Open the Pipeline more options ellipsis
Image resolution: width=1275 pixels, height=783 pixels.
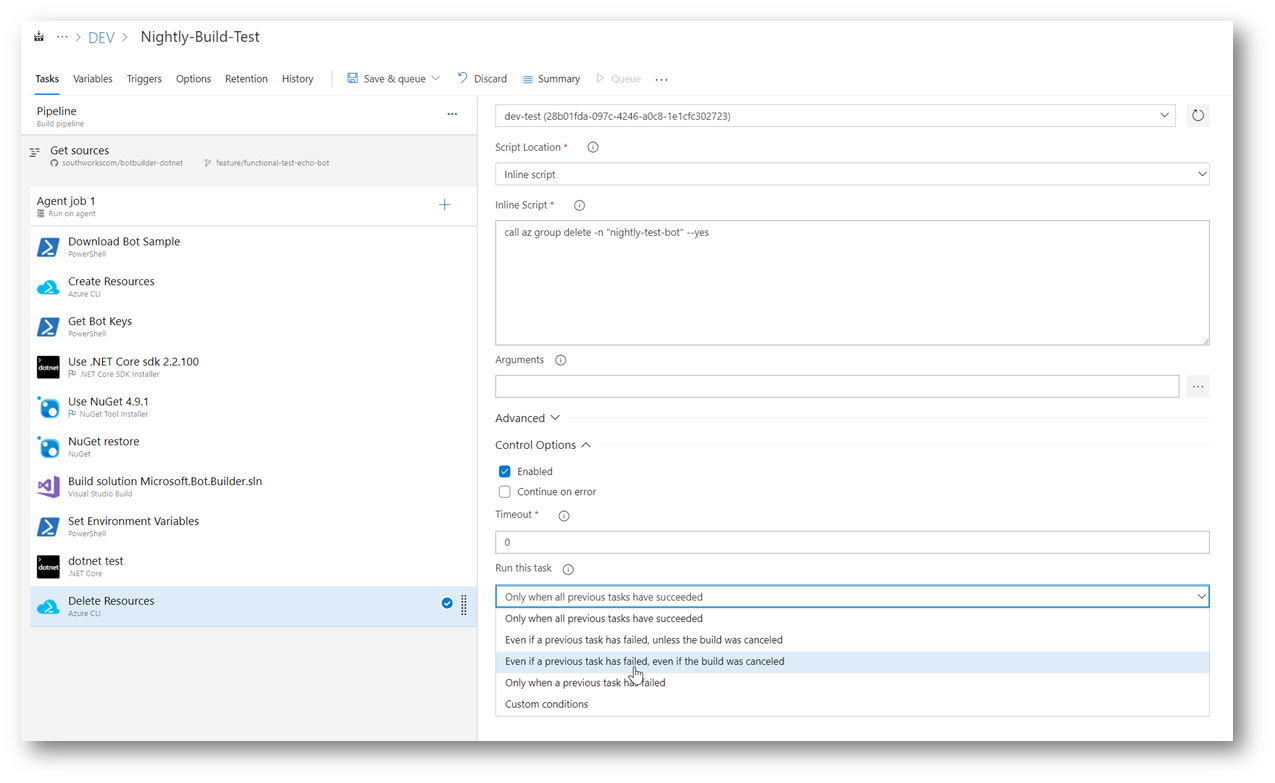(x=452, y=114)
